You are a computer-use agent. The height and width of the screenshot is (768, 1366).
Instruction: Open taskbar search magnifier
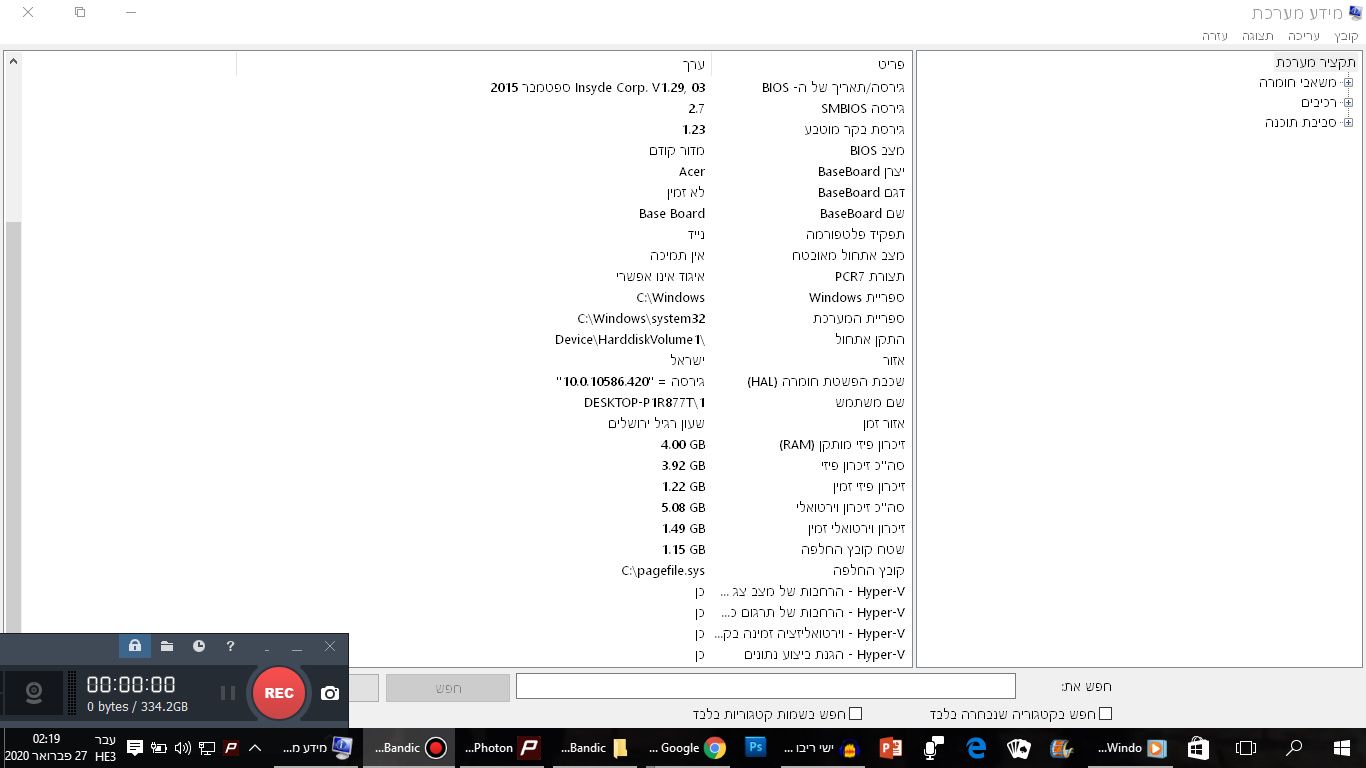point(1294,748)
